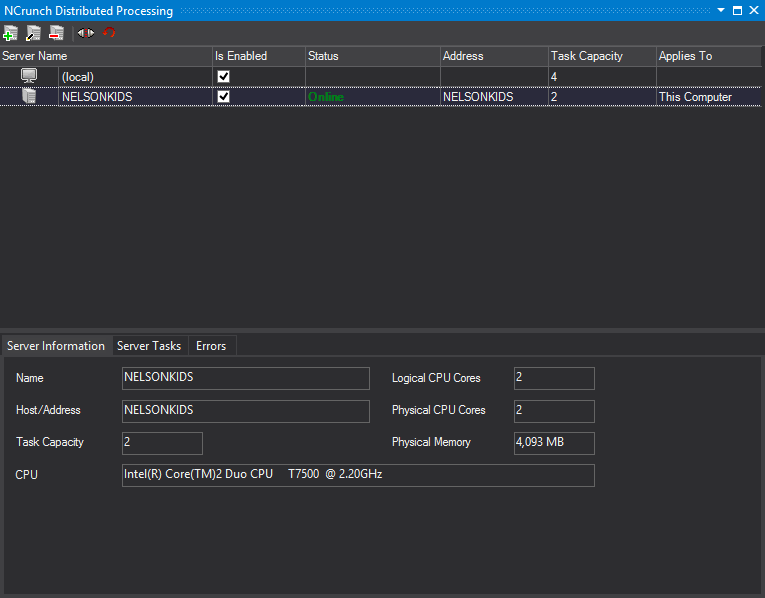Click the red reset arrow toolbar icon

point(109,33)
